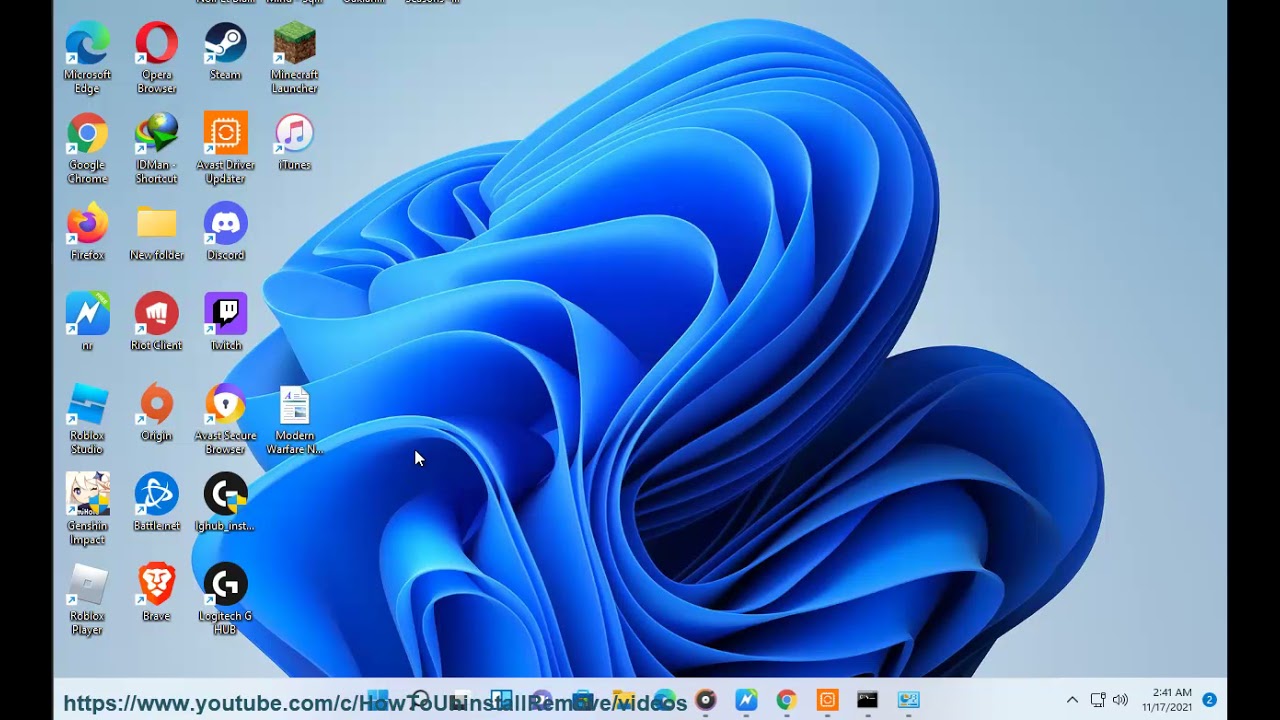Open the network status tray icon
Viewport: 1280px width, 720px height.
[1098, 700]
